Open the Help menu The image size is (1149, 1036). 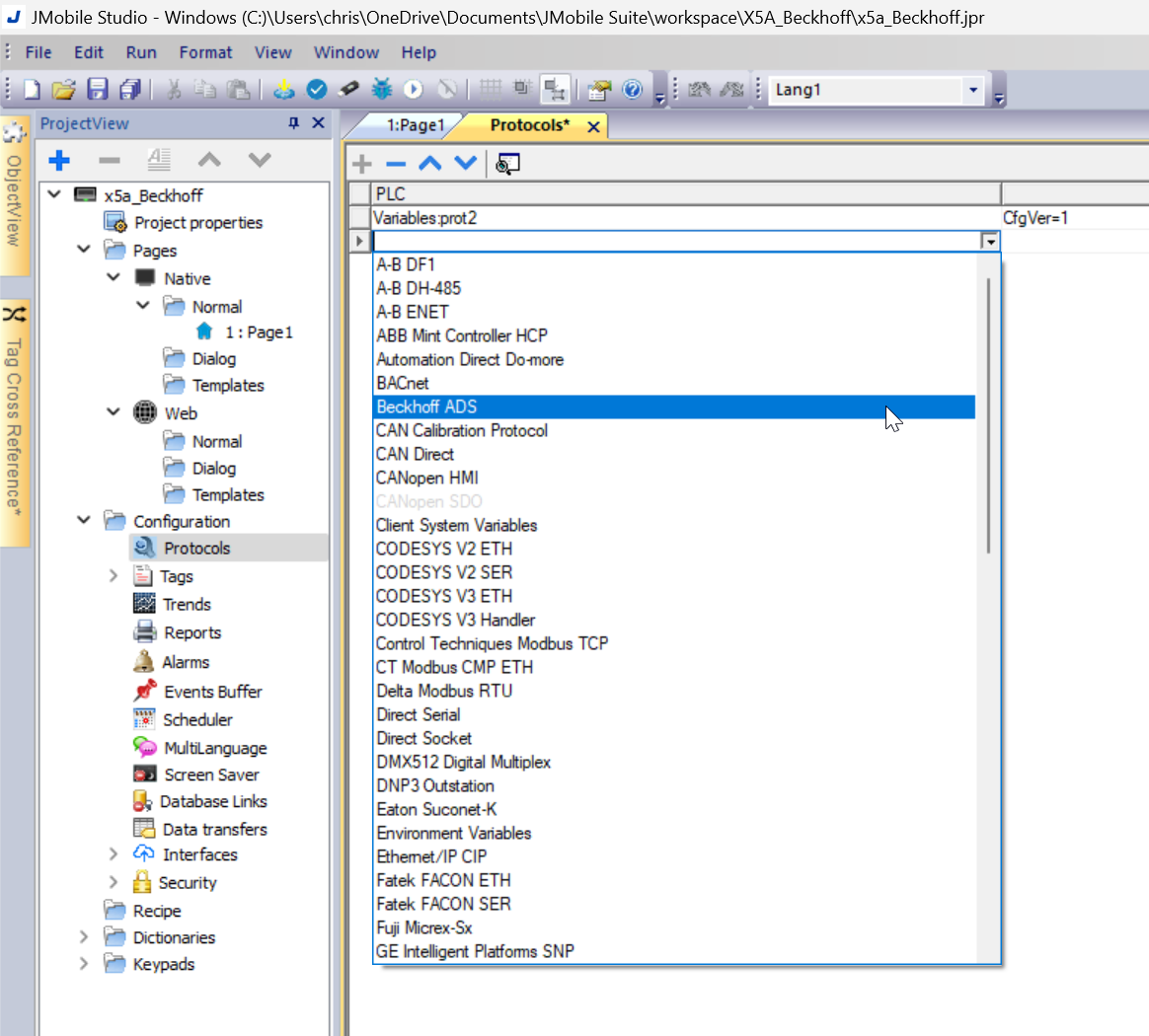(x=419, y=52)
